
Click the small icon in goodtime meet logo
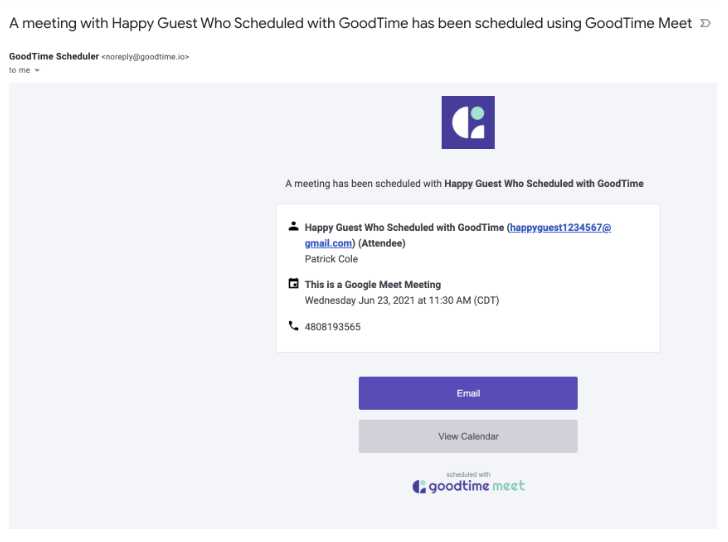(x=419, y=487)
